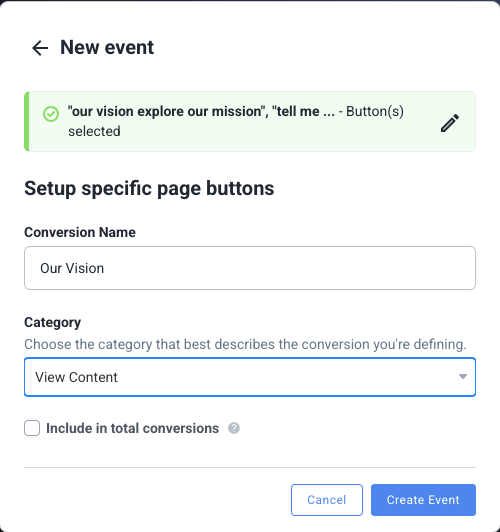Focus the Conversion Name input field
The image size is (500, 532).
coord(250,268)
